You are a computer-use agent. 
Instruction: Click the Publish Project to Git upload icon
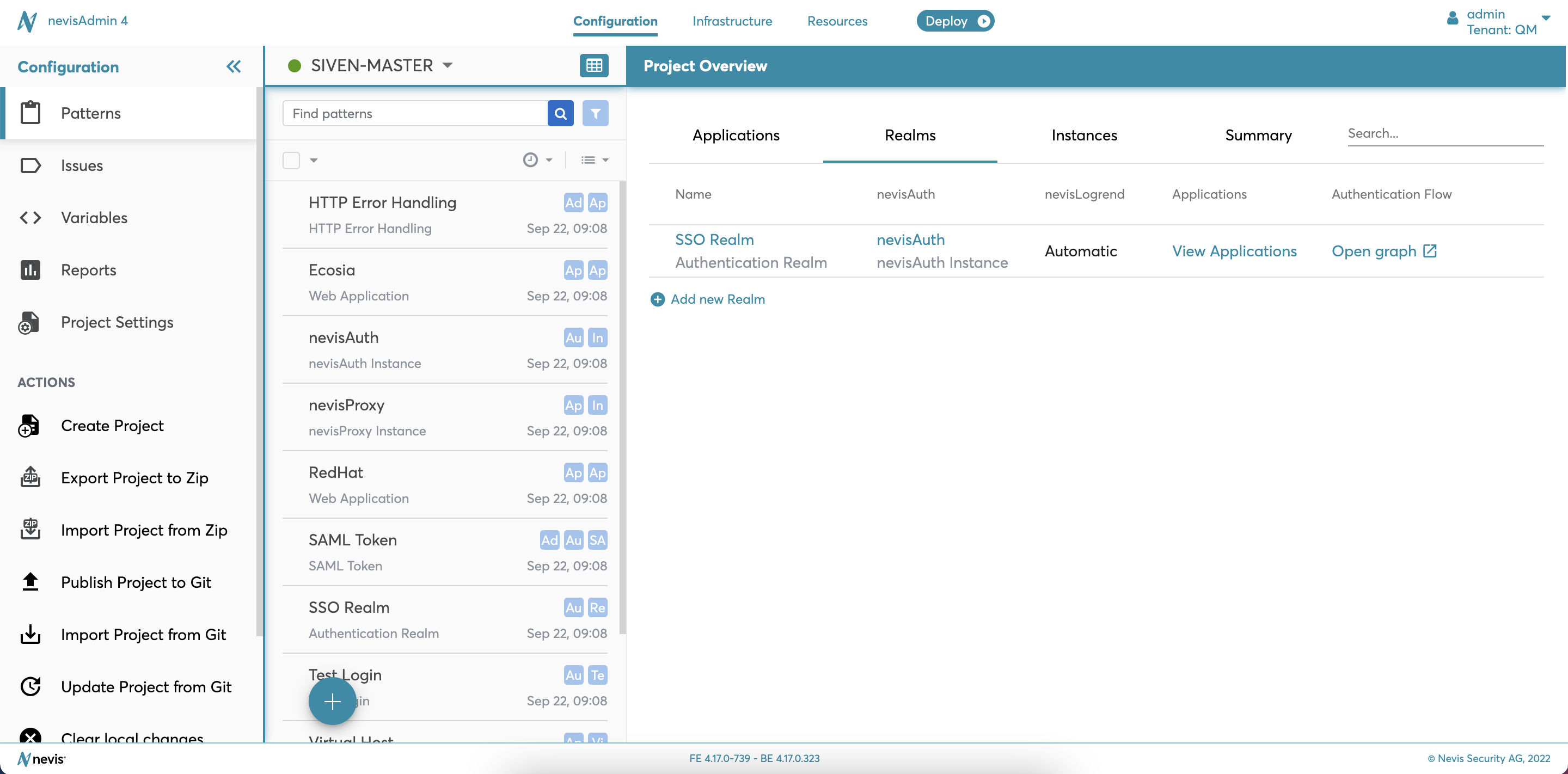(x=30, y=582)
